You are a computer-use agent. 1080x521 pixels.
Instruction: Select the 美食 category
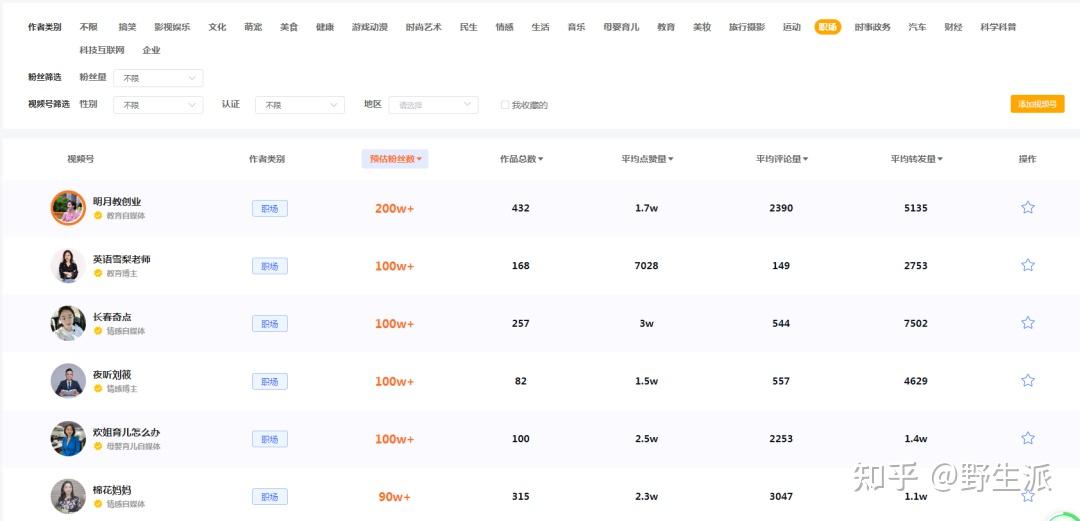pos(289,28)
